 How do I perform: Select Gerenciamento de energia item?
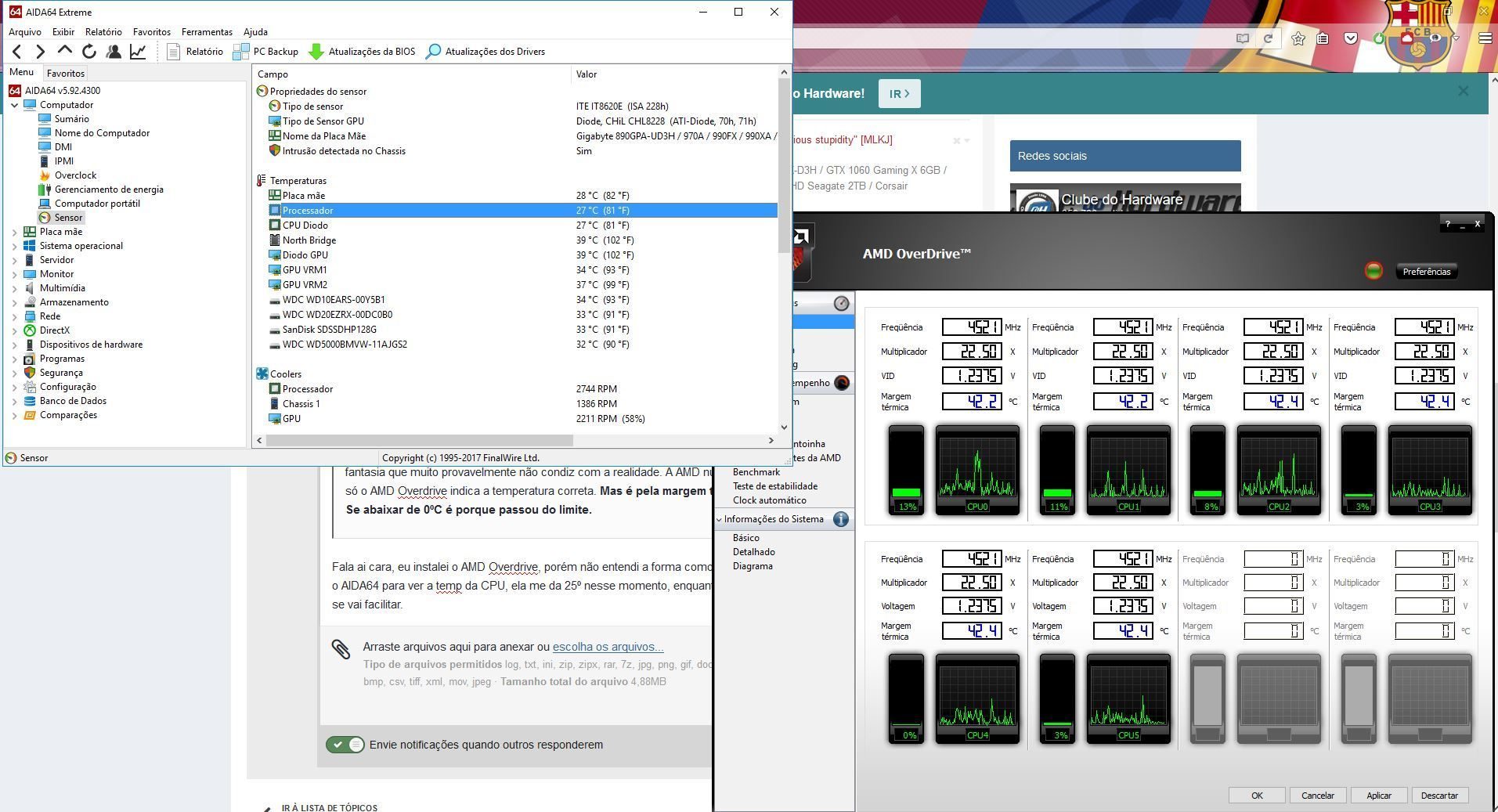pos(109,189)
